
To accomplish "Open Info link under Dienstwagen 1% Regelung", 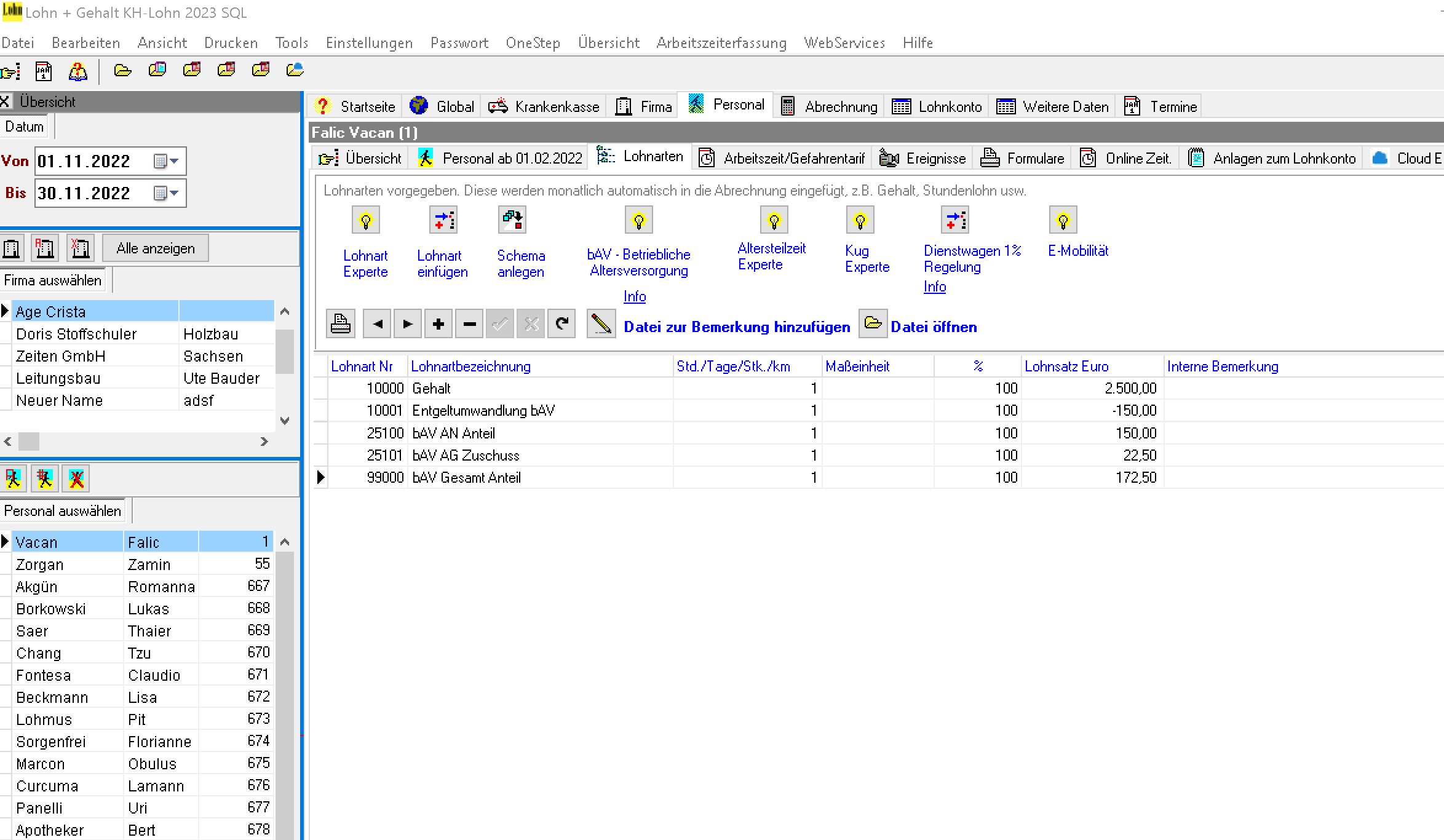I will 935,287.
